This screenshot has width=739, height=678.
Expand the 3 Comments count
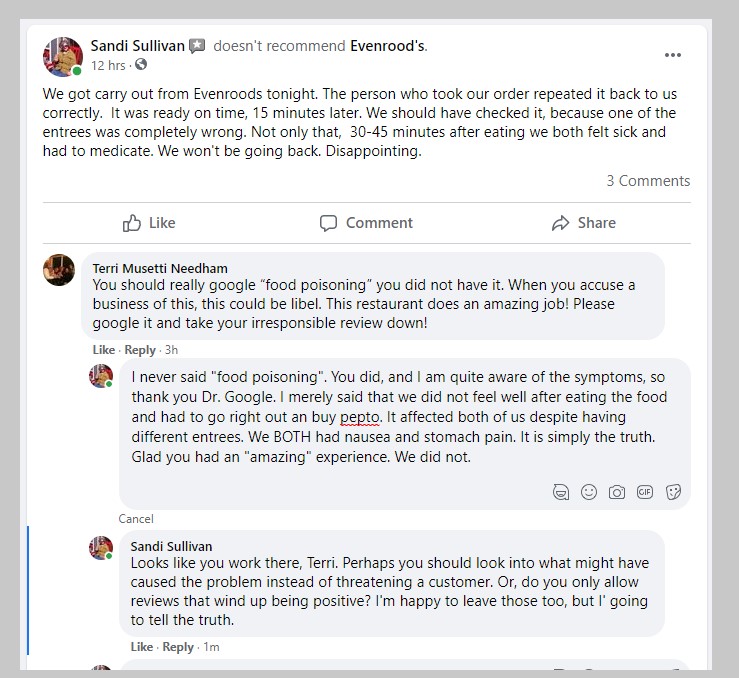point(648,181)
